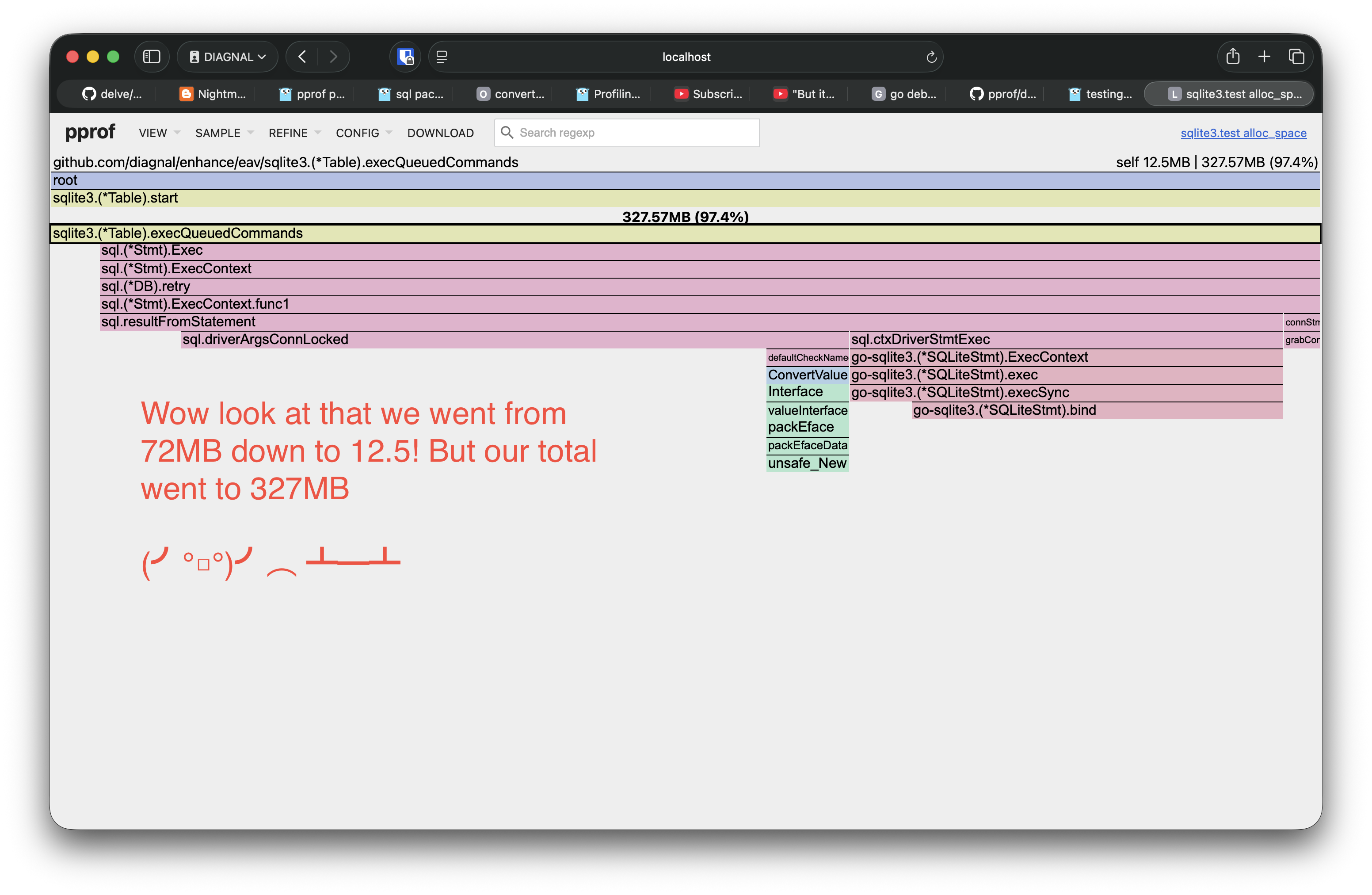Click the go-sqlite3.(*SQLiteStmt).bind frame
Screen dimensions: 1372x895
1098,411
